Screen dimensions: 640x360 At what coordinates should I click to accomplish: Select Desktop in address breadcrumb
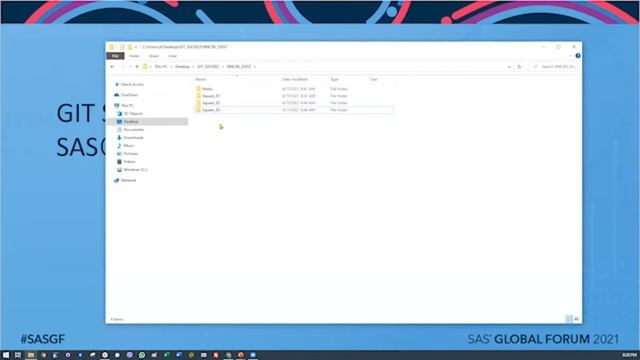pos(182,67)
